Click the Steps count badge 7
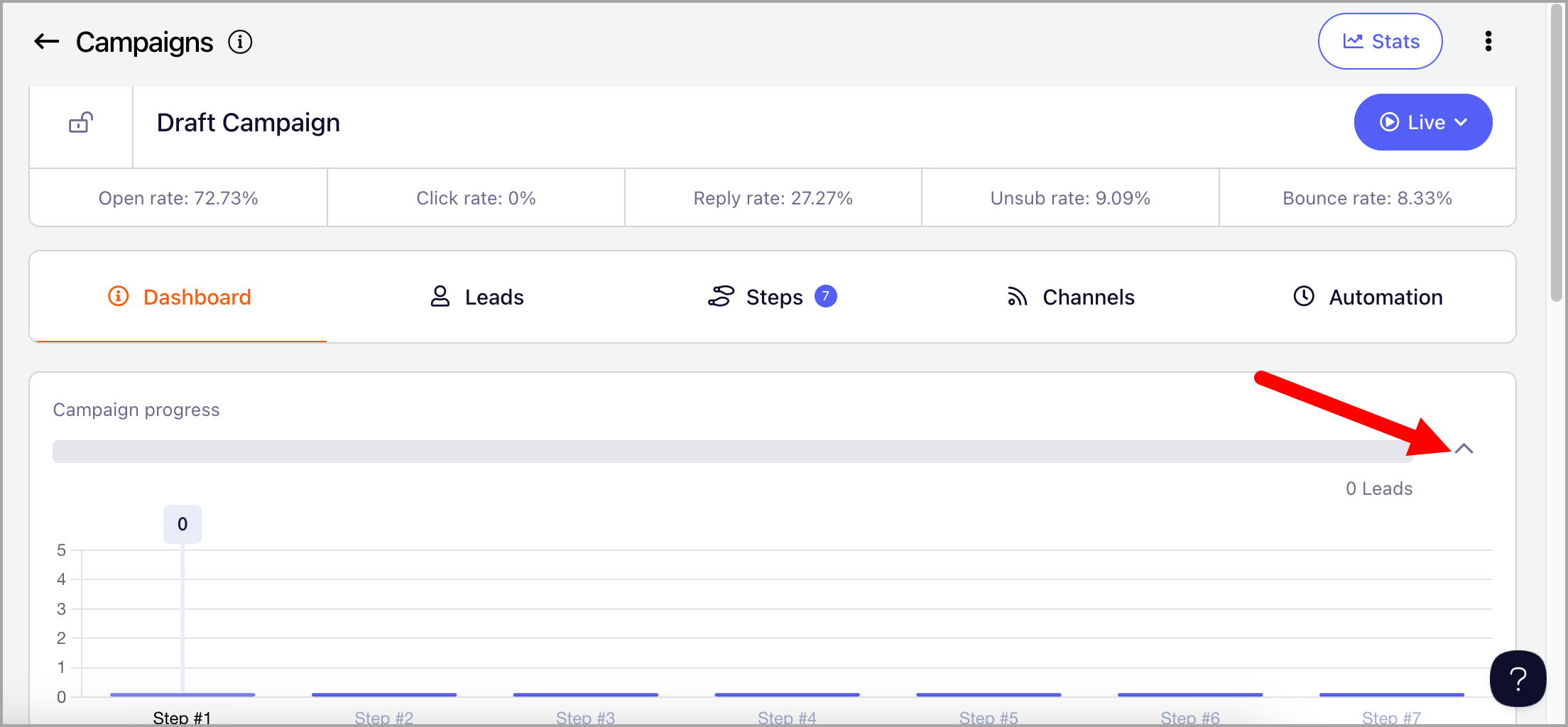 (x=825, y=296)
